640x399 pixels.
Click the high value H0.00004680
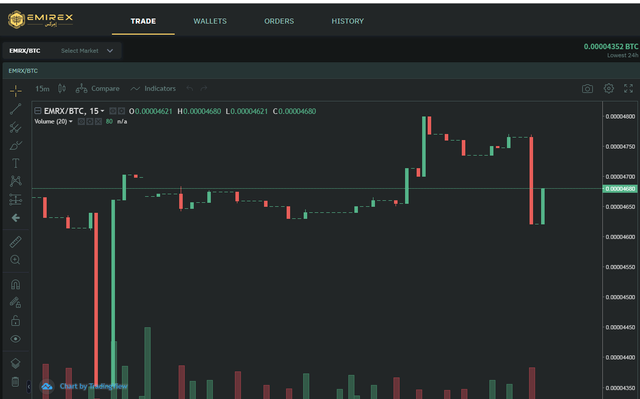pyautogui.click(x=199, y=111)
